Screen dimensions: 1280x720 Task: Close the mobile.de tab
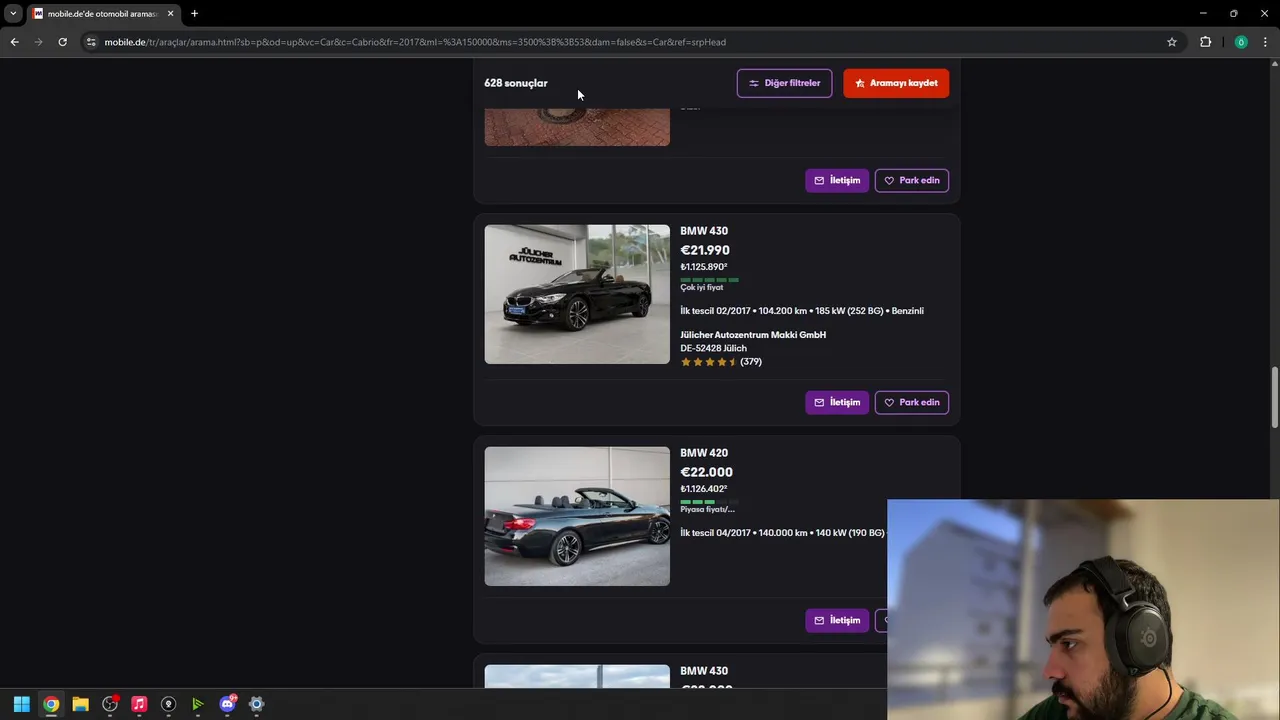pyautogui.click(x=170, y=14)
